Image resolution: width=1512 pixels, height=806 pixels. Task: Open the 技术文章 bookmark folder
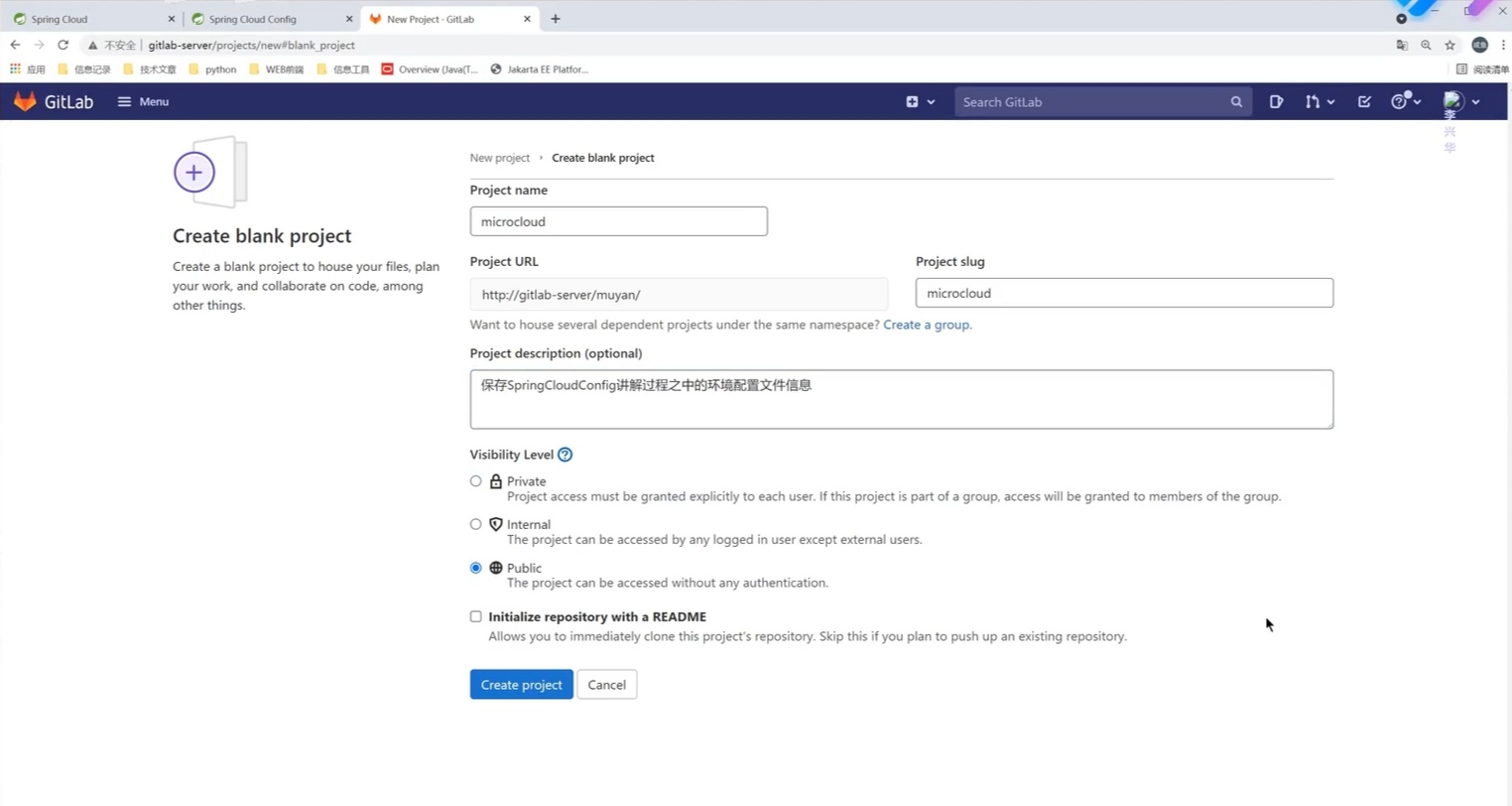click(150, 69)
